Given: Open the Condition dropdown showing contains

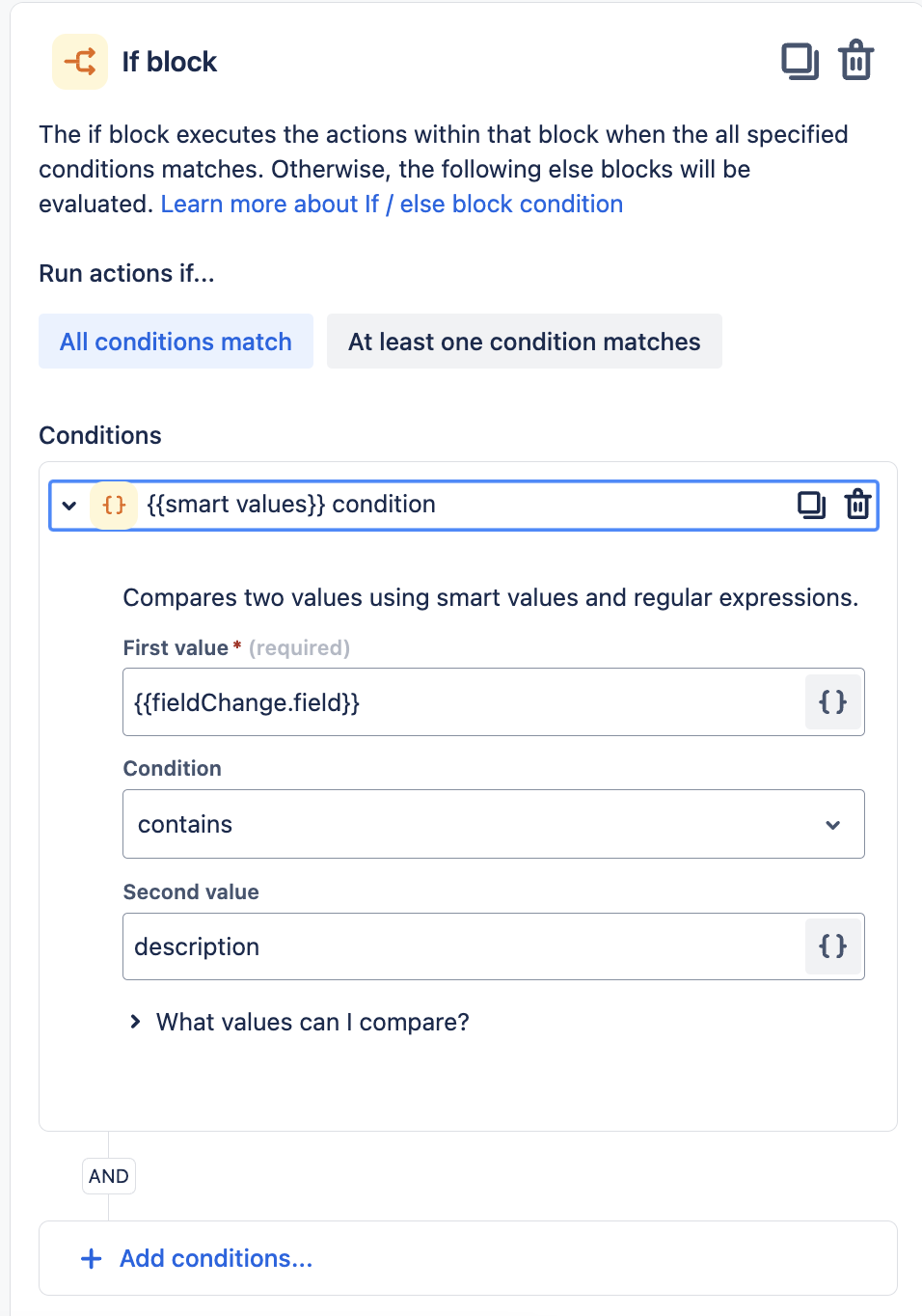Looking at the screenshot, I should [x=493, y=824].
